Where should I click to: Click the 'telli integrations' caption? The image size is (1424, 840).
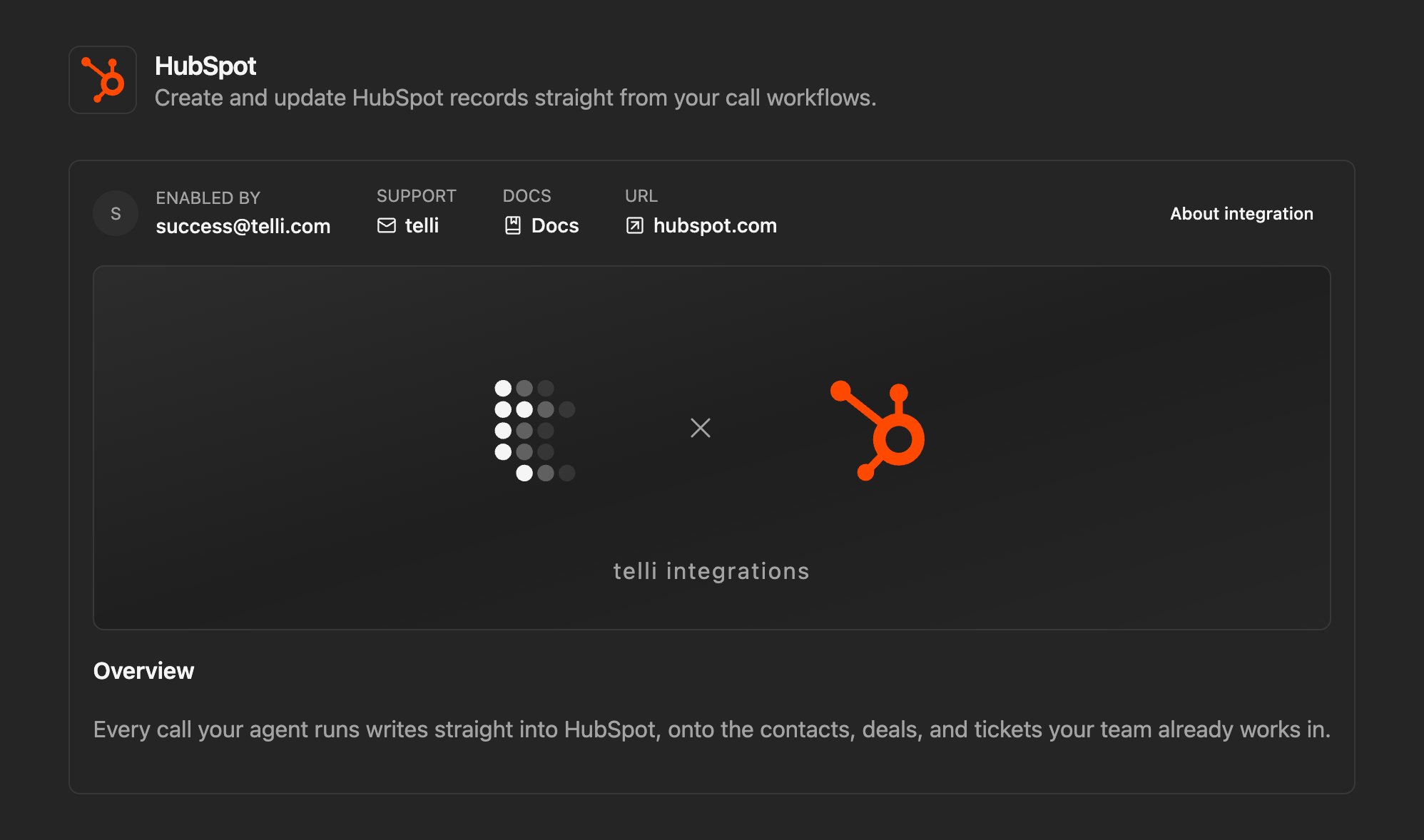[711, 571]
